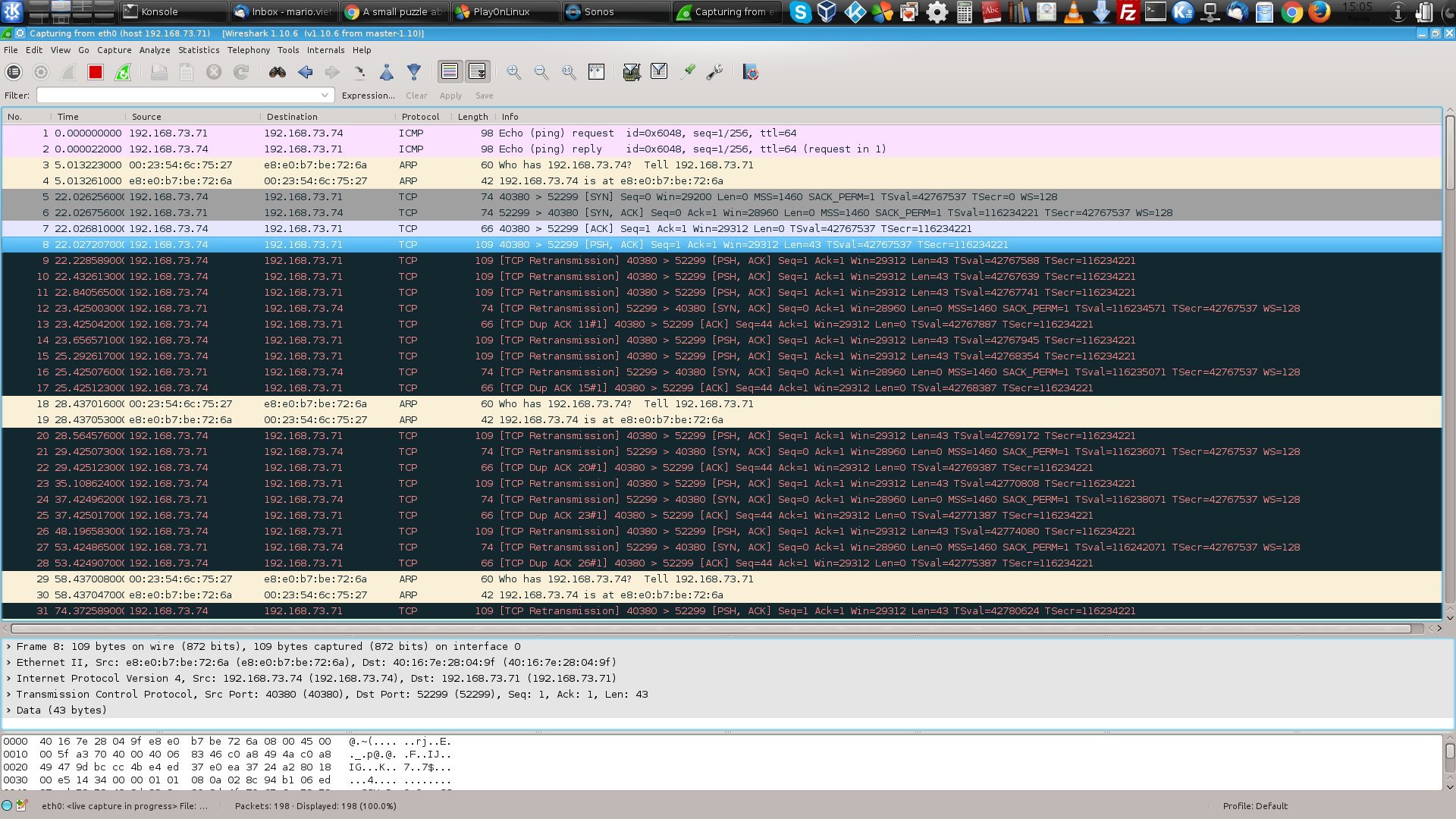The height and width of the screenshot is (819, 1456).
Task: Zoom in on packet text
Action: coord(514,72)
